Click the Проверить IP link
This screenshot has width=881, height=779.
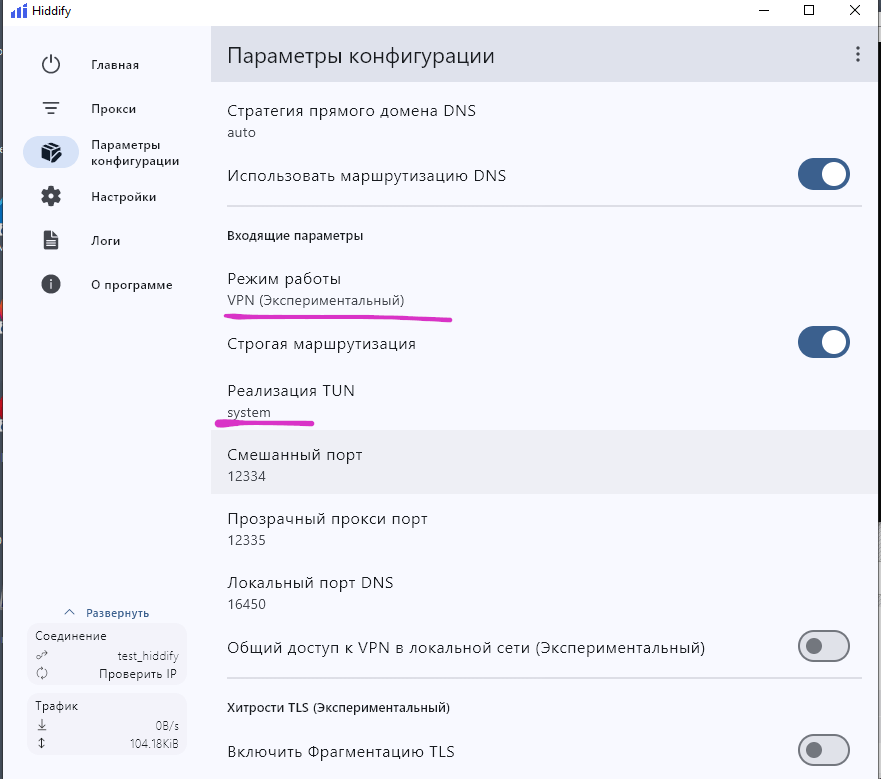pos(137,674)
